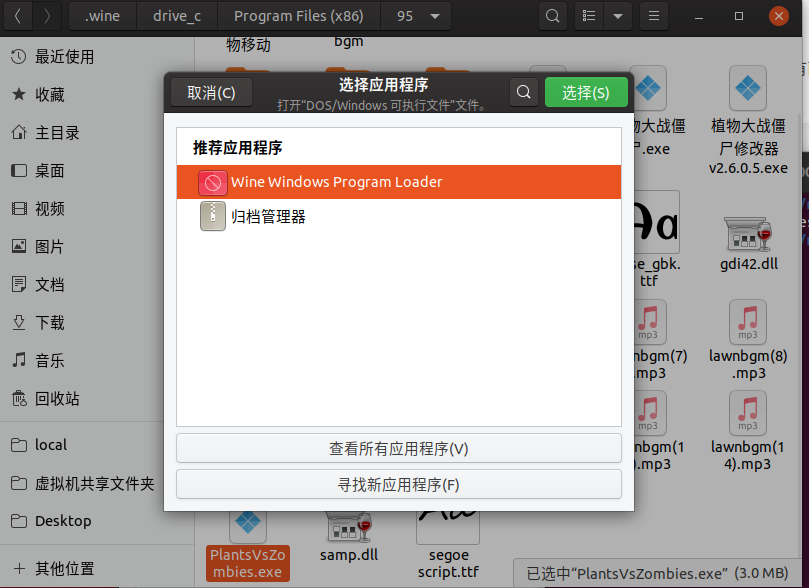Image resolution: width=809 pixels, height=588 pixels.
Task: Select the lawnbgm(8).mp3 file
Action: tap(748, 340)
